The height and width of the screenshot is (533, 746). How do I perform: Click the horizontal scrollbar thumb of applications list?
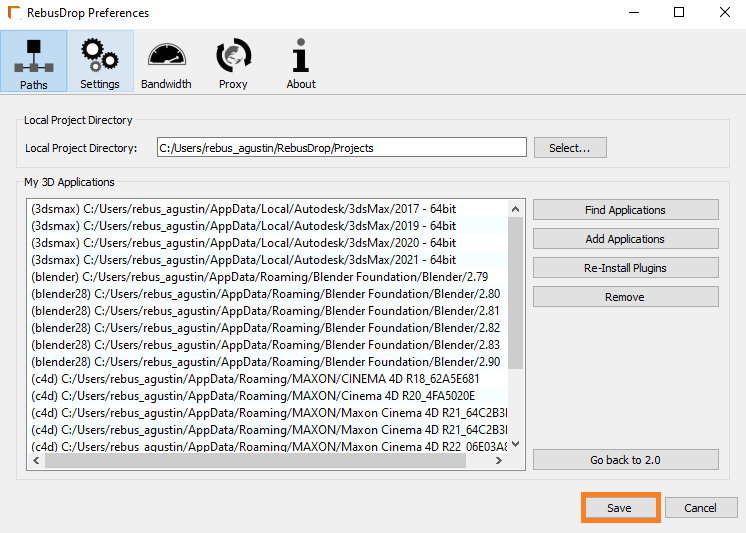coord(255,460)
